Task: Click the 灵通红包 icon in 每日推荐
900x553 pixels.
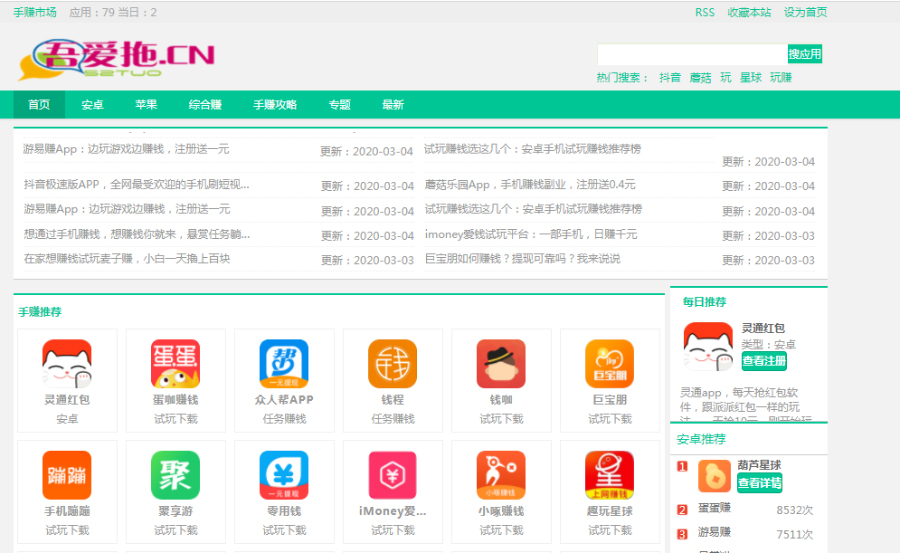Action: 708,346
